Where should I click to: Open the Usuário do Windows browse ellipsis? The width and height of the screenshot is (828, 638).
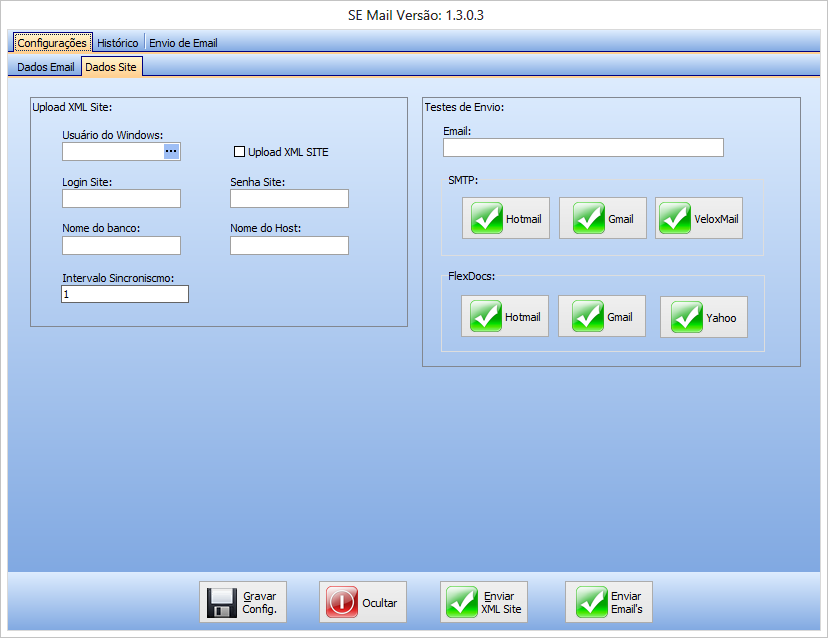click(171, 151)
